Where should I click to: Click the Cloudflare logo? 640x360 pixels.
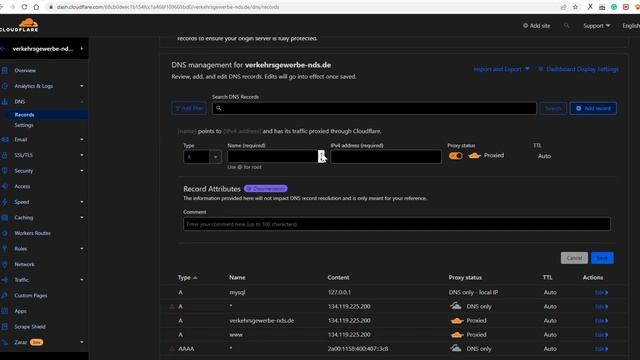pos(20,25)
